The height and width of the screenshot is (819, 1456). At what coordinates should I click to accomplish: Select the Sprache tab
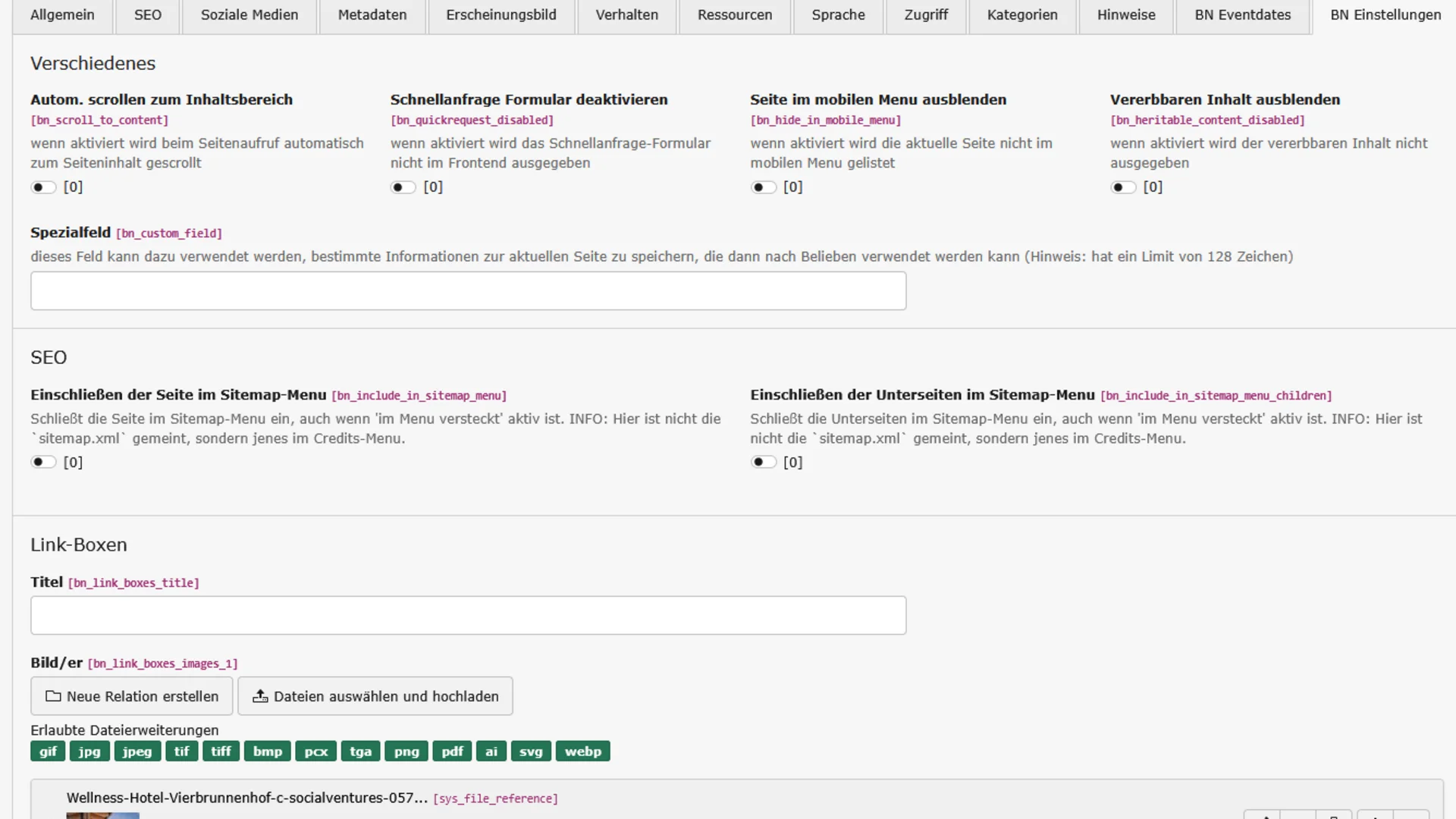[838, 15]
